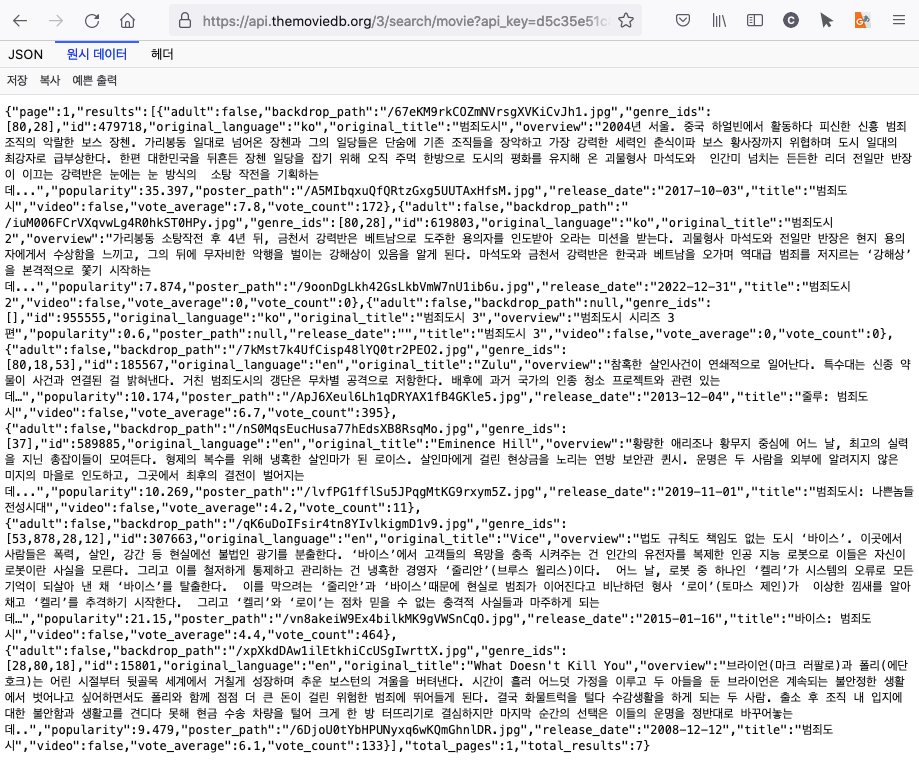
Task: Click the poster path /A5MIbqxuQfQRtzGxg5UUTAxHfsM.jpg
Action: (x=411, y=191)
